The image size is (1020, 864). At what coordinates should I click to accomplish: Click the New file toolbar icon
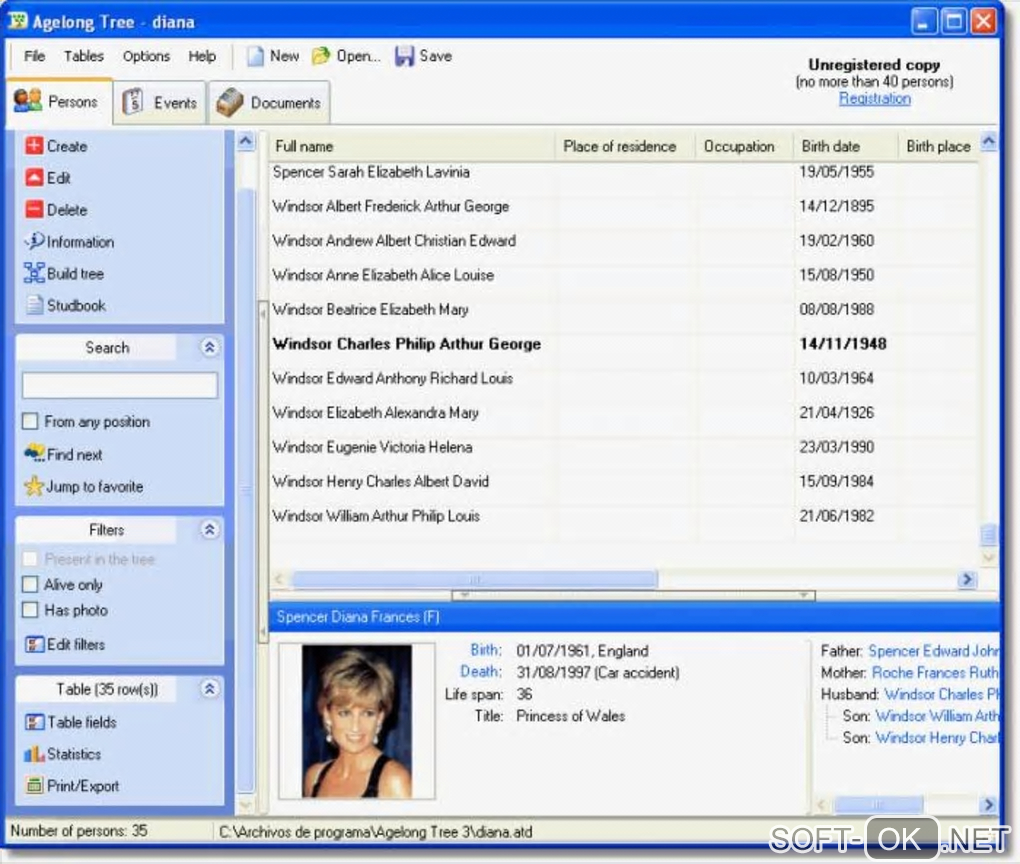256,56
